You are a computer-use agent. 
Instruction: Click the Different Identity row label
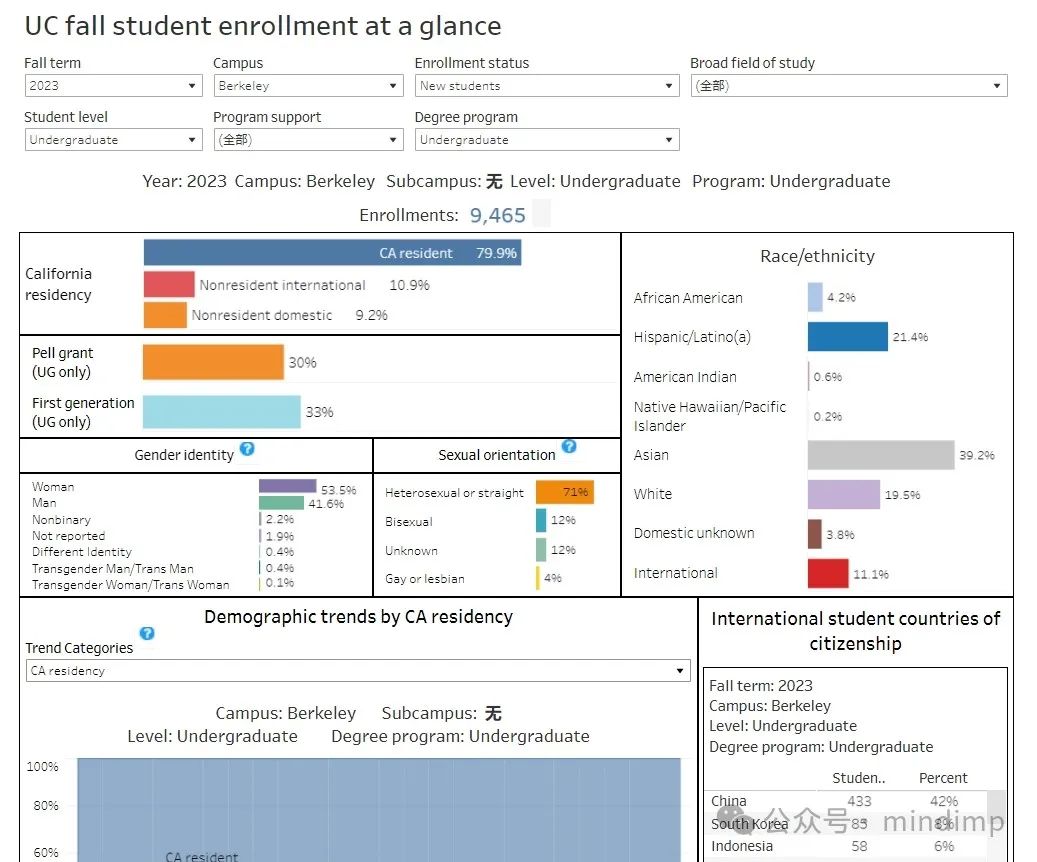point(81,551)
